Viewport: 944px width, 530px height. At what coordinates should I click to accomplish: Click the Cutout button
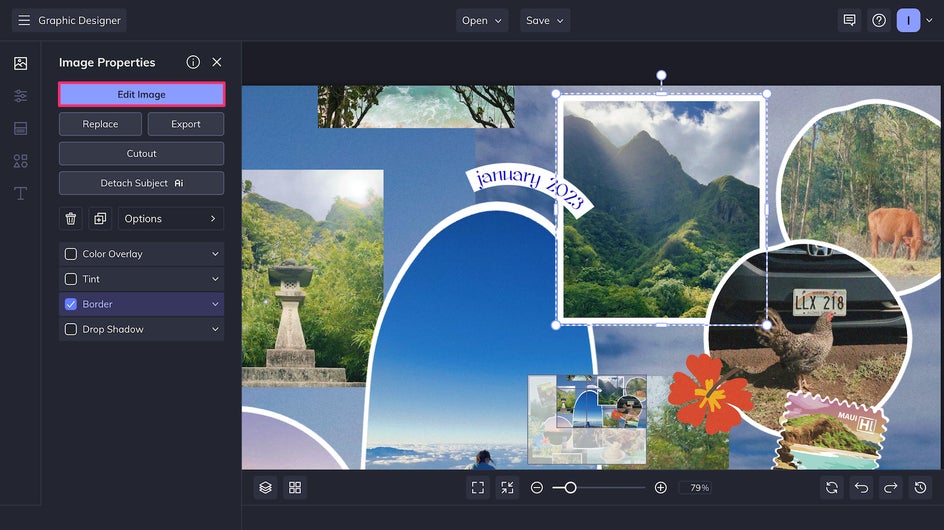141,154
